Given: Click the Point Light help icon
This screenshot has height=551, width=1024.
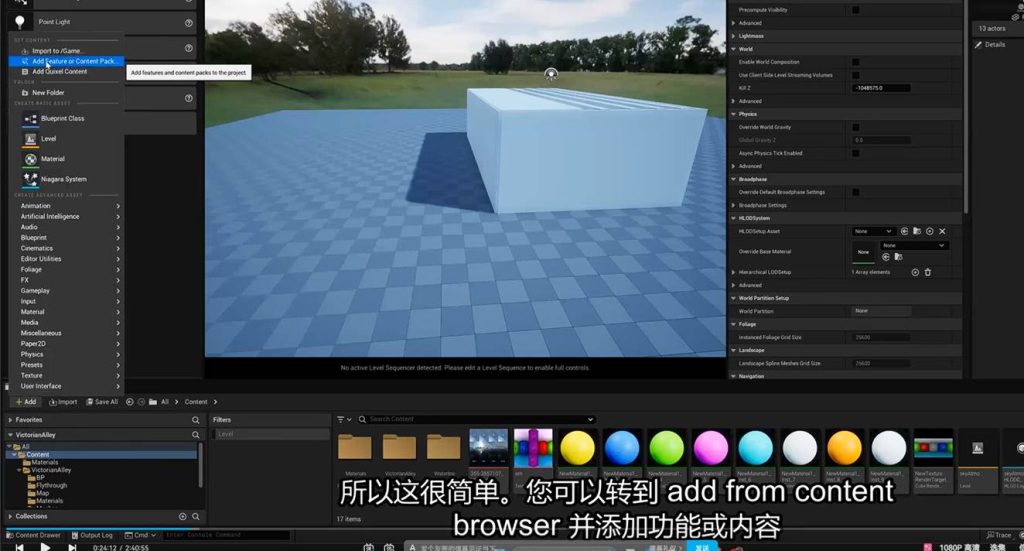Looking at the screenshot, I should (x=188, y=22).
